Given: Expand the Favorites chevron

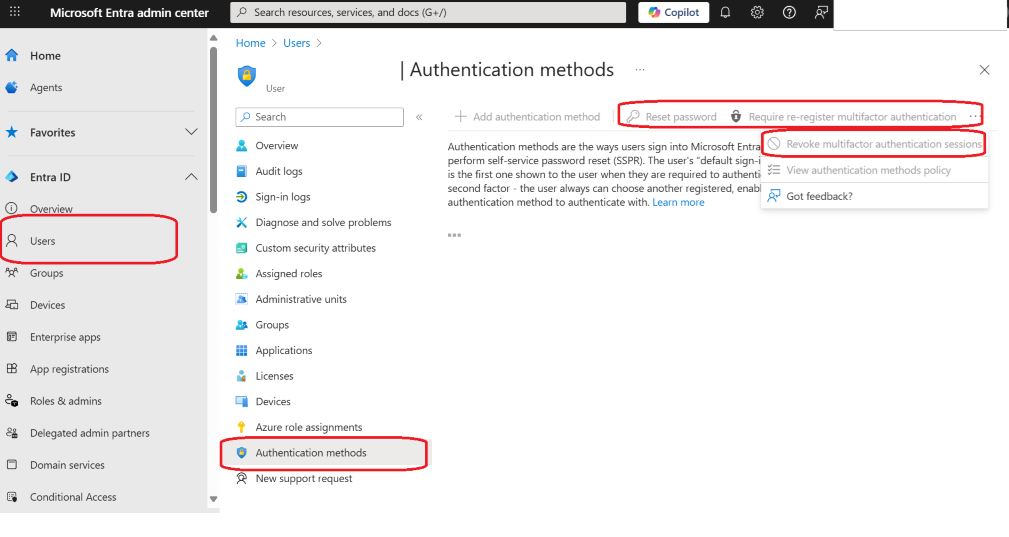Looking at the screenshot, I should (191, 132).
